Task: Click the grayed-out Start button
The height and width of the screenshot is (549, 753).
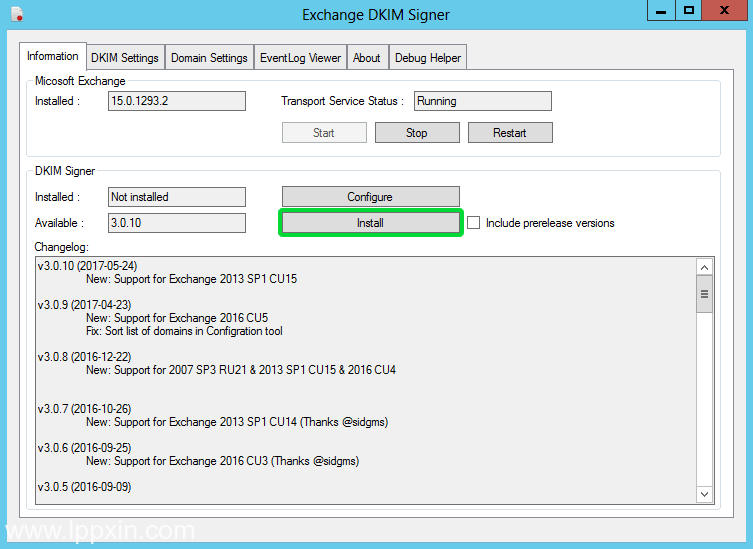Action: coord(324,133)
